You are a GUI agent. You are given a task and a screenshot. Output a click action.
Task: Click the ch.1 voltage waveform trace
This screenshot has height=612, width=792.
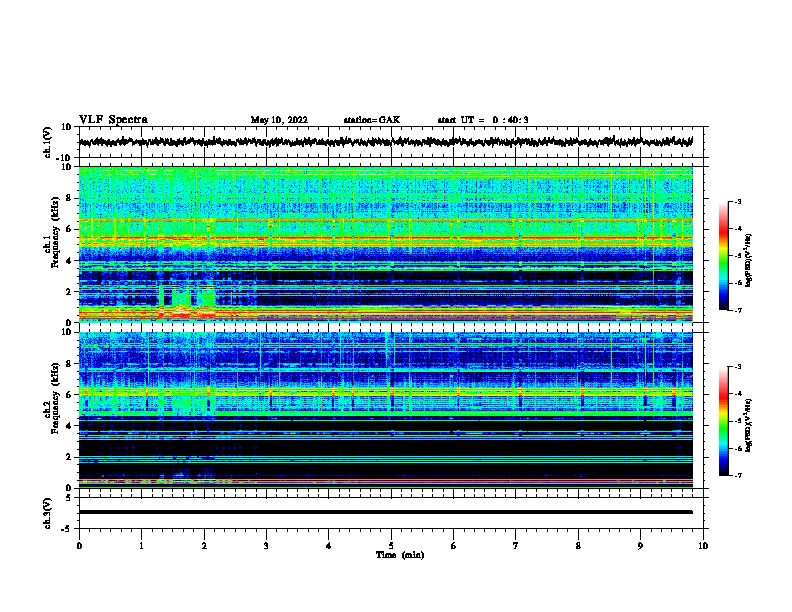385,142
